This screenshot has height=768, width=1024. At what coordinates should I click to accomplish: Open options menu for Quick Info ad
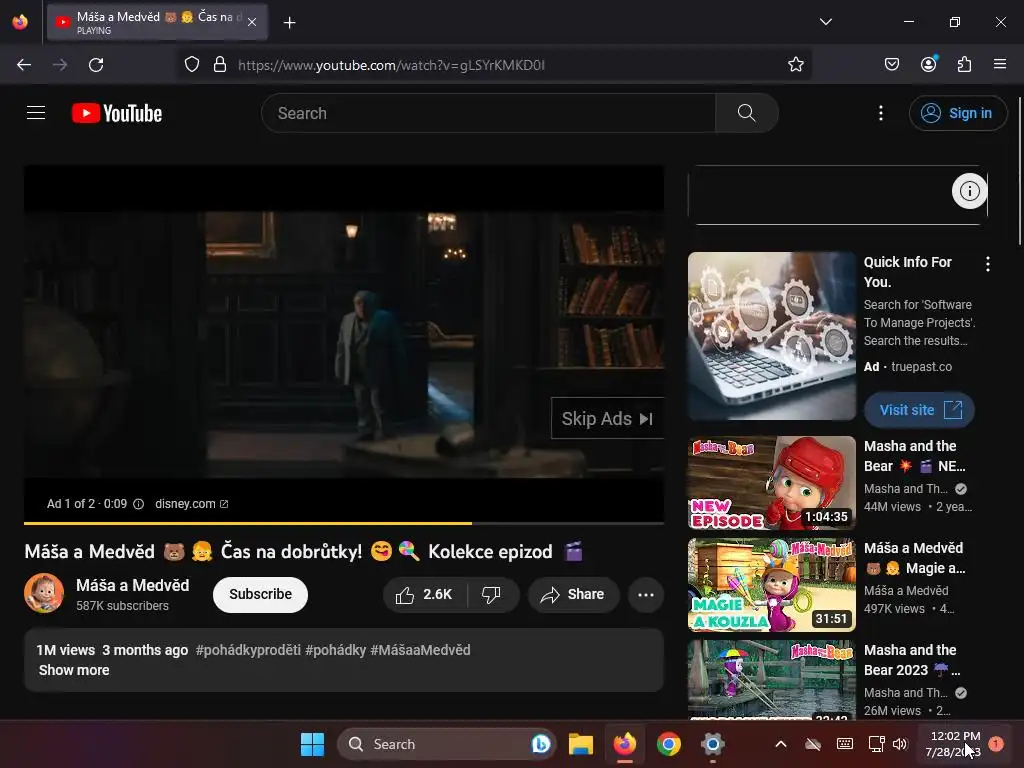click(x=987, y=264)
